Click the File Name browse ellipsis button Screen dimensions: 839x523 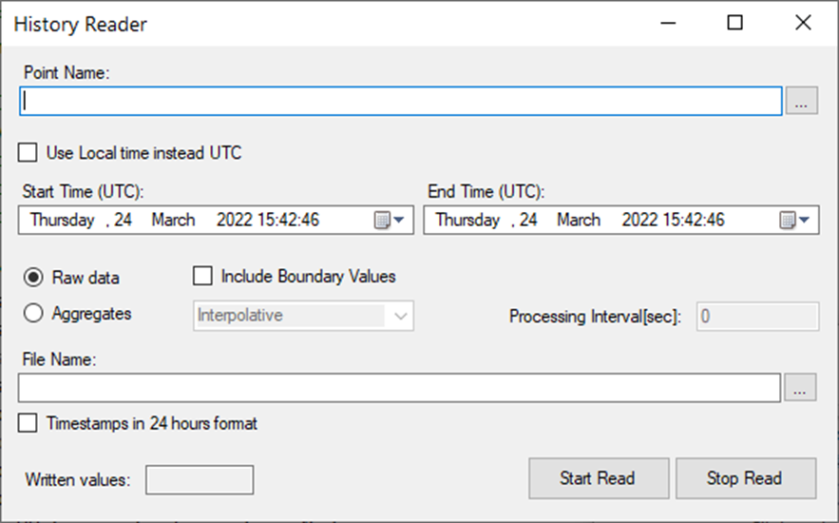pos(801,388)
